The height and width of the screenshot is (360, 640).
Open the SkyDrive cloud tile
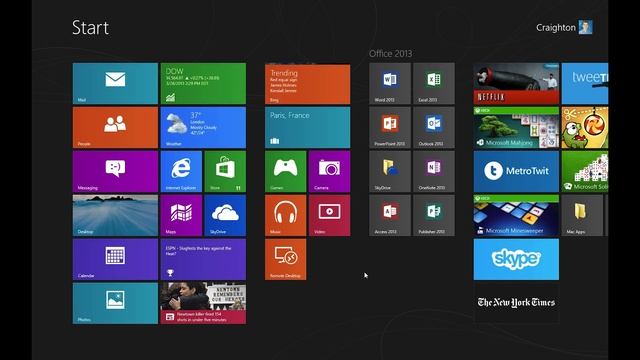coord(225,216)
